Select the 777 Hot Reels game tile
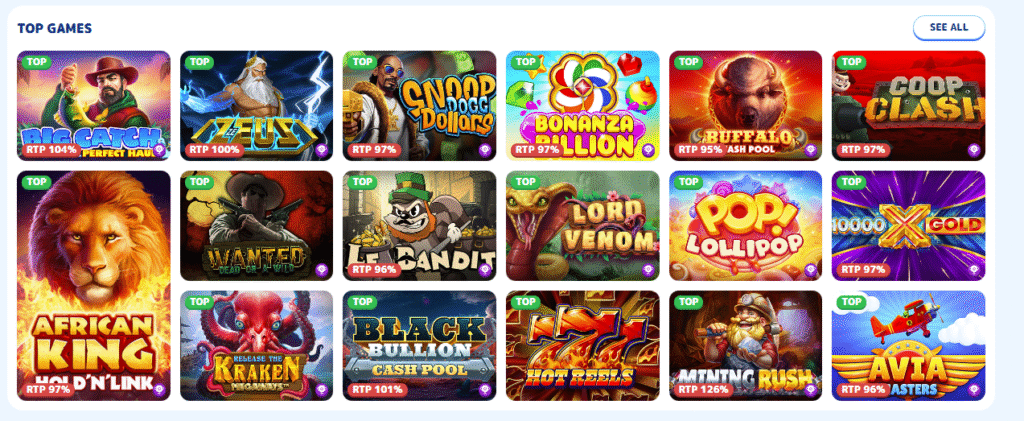Image resolution: width=1024 pixels, height=421 pixels. coord(583,345)
